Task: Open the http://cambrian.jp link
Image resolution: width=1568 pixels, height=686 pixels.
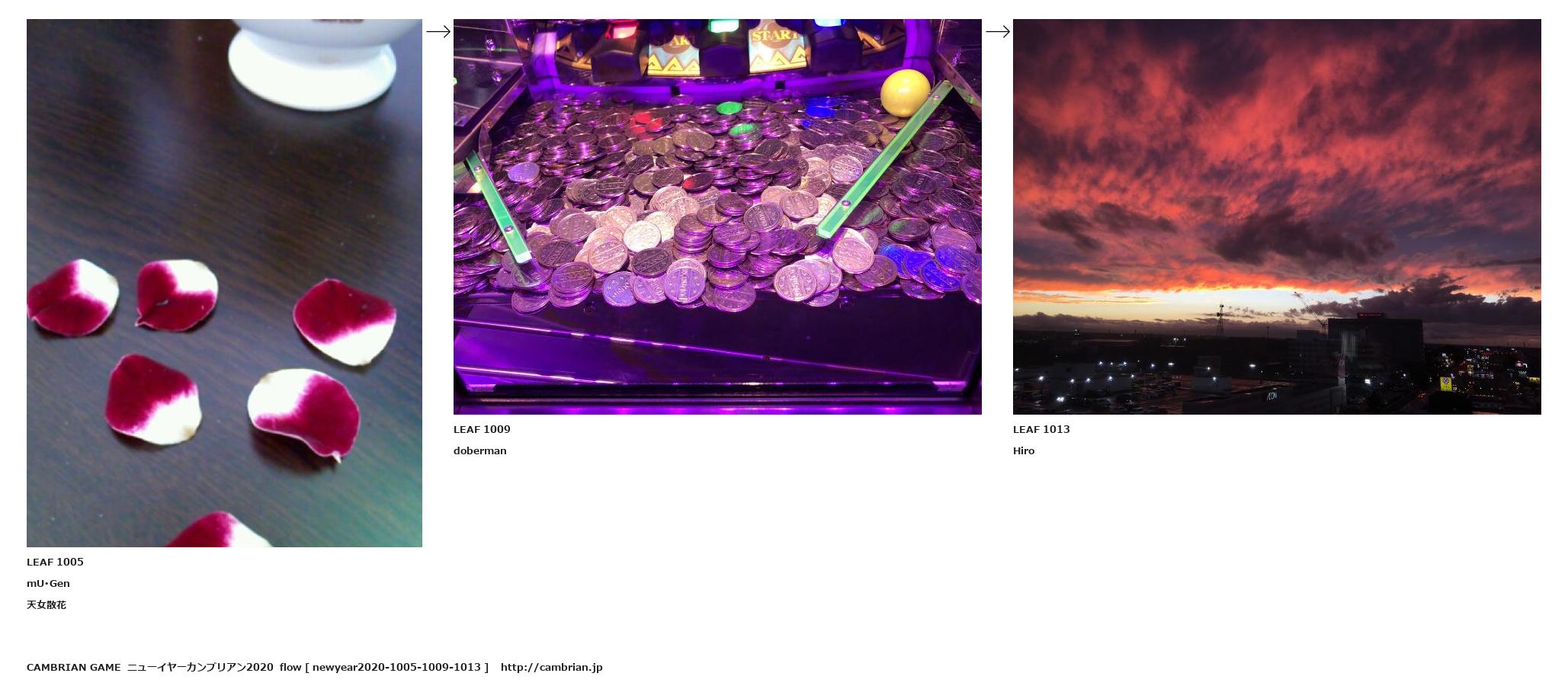Action: [551, 667]
